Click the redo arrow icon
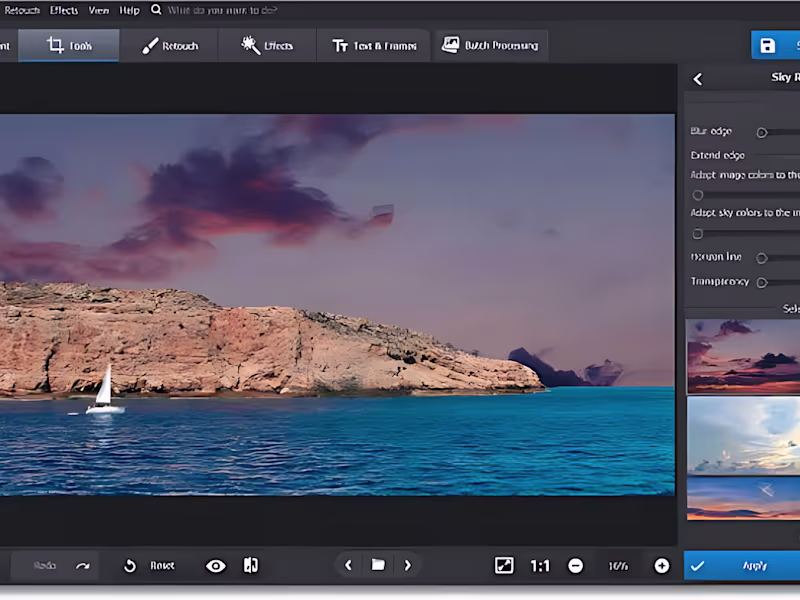This screenshot has width=800, height=600. [x=83, y=566]
